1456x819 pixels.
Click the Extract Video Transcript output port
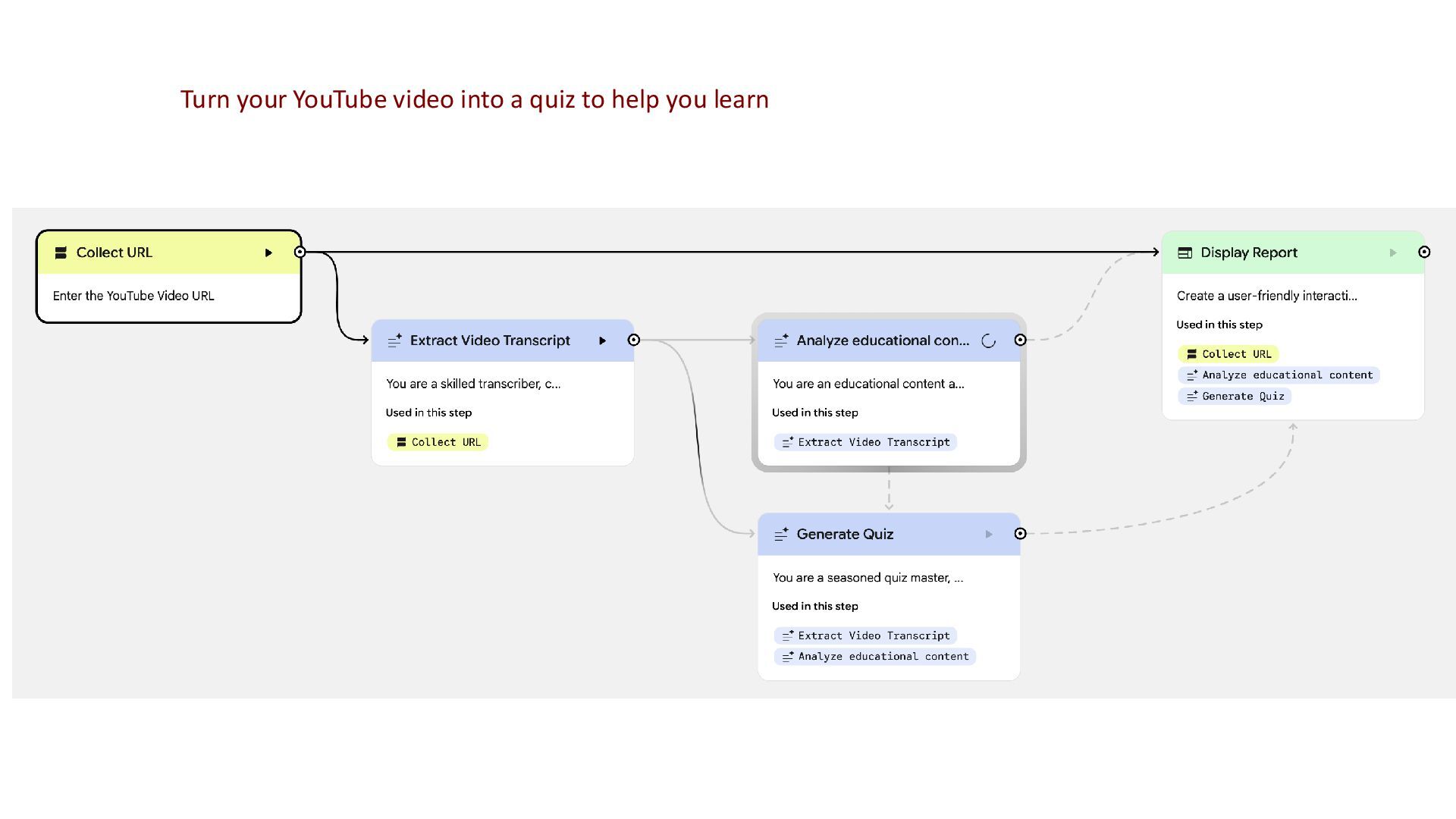[x=634, y=340]
